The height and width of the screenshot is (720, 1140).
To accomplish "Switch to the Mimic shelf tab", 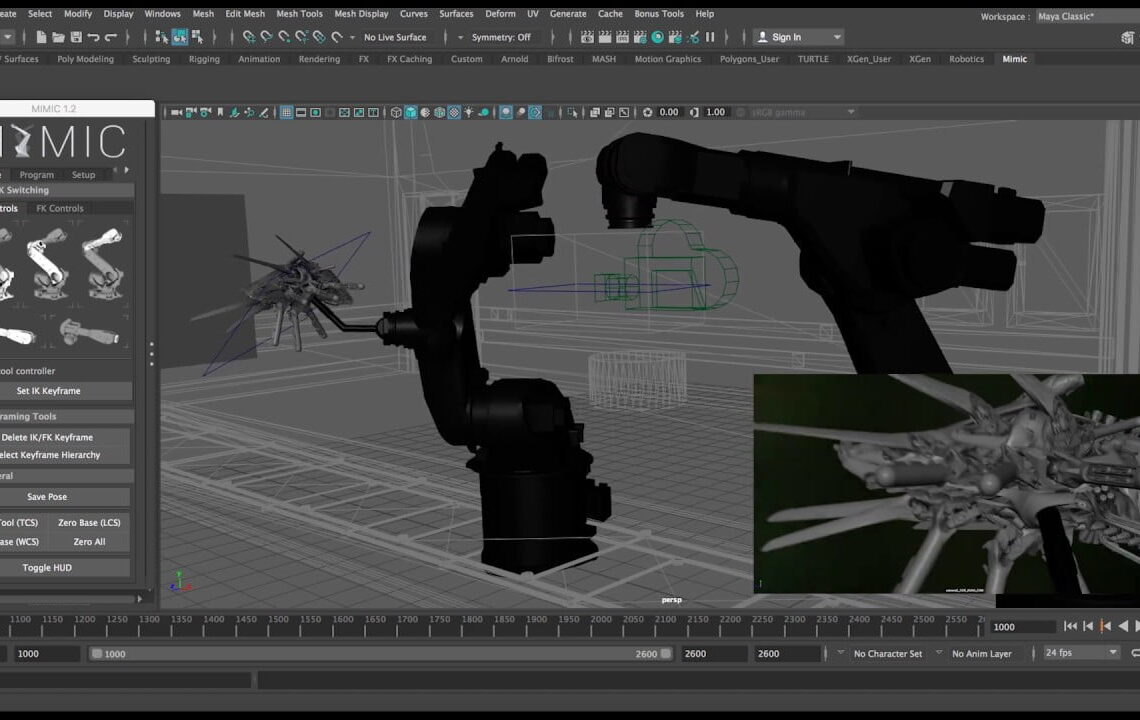I will point(1014,59).
